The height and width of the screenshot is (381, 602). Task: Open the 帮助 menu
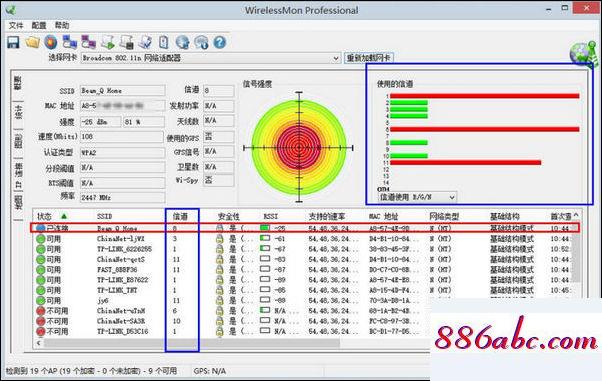click(x=62, y=25)
